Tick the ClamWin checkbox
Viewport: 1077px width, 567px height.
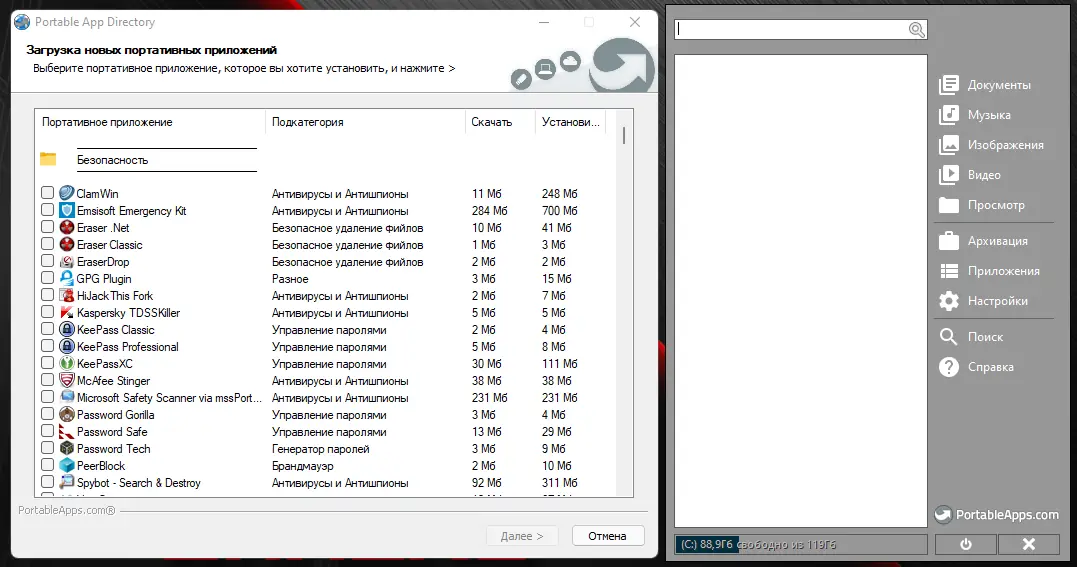47,192
